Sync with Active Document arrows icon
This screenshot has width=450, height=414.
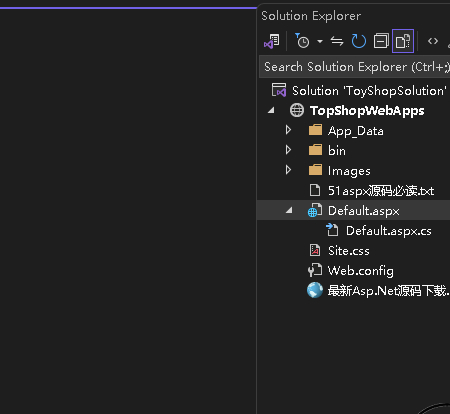tap(337, 41)
